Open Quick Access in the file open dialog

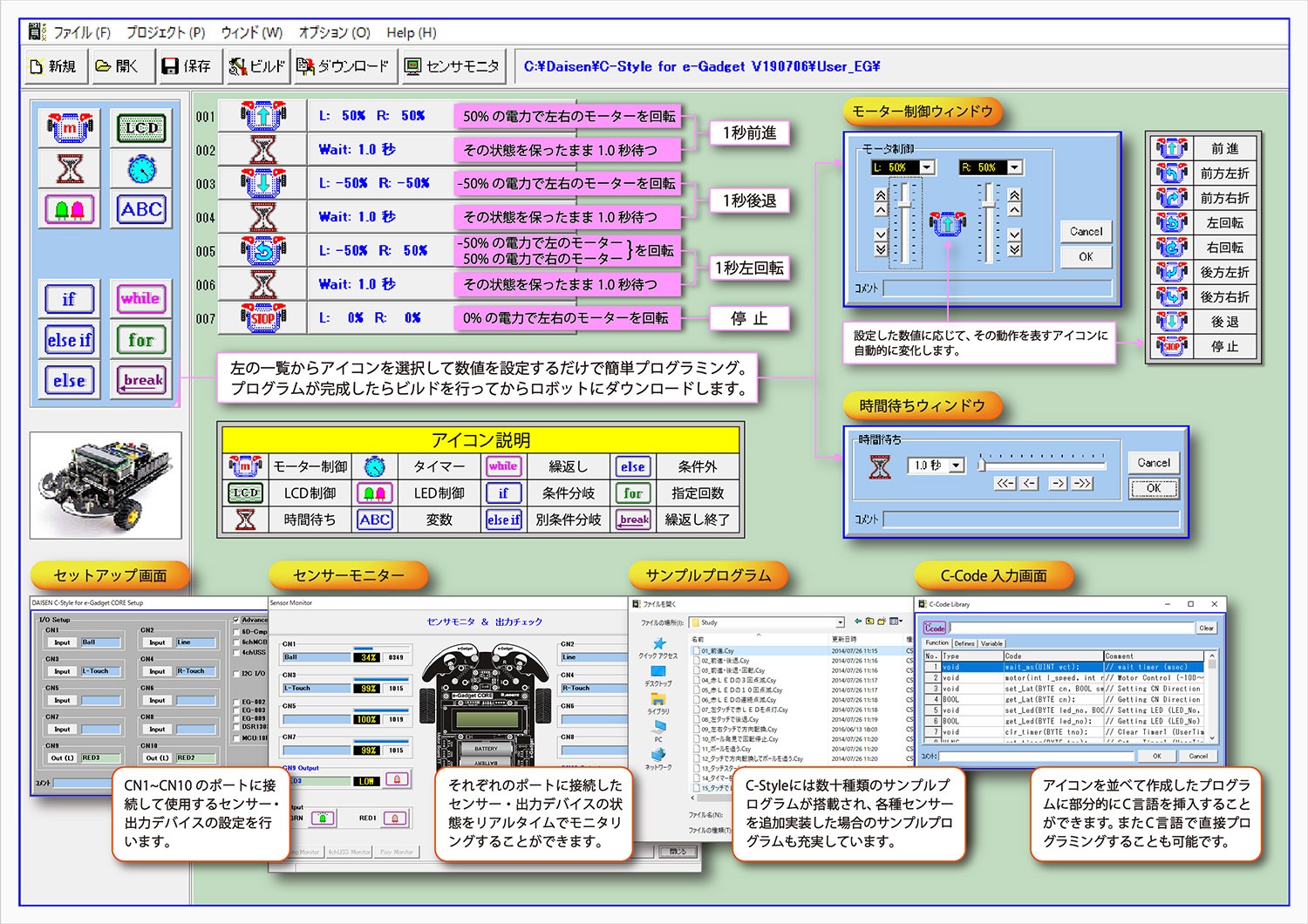657,648
